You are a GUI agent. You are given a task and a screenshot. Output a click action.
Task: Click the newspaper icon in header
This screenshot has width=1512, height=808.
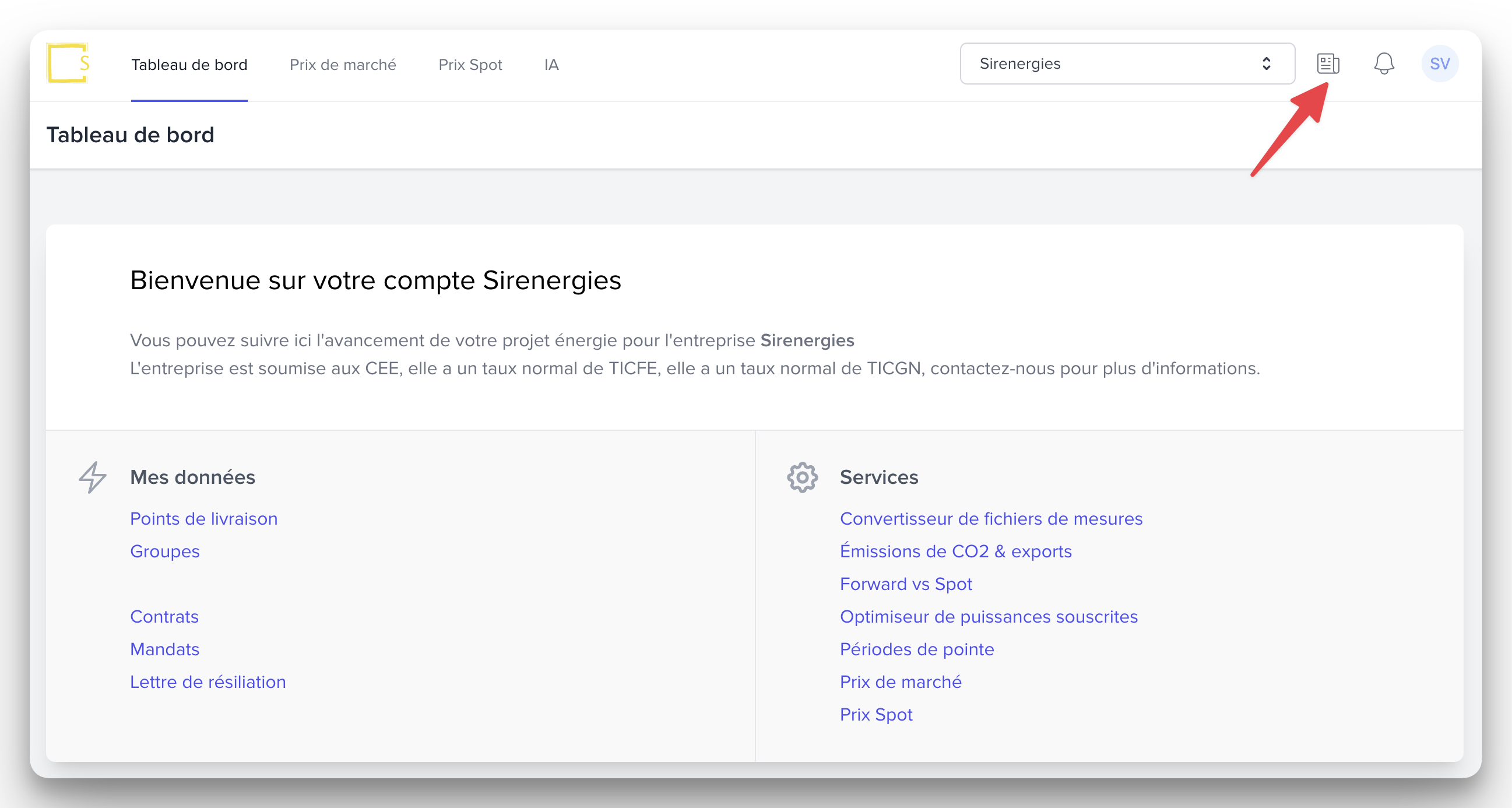[x=1327, y=64]
